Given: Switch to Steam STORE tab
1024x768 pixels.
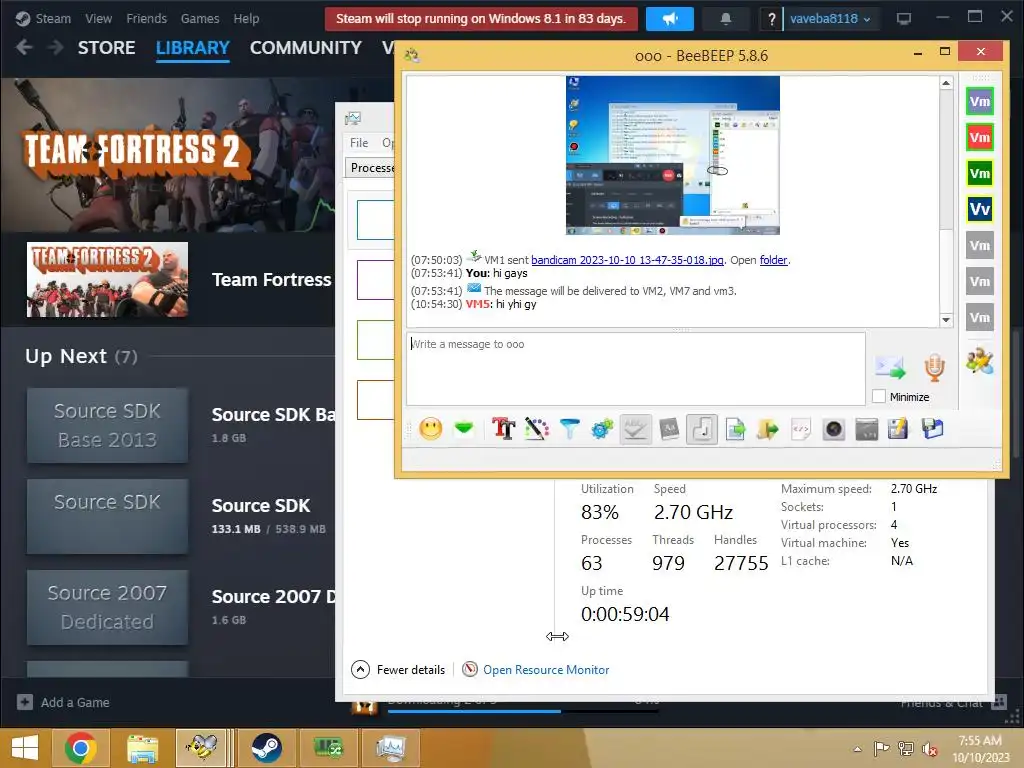Looking at the screenshot, I should 106,48.
